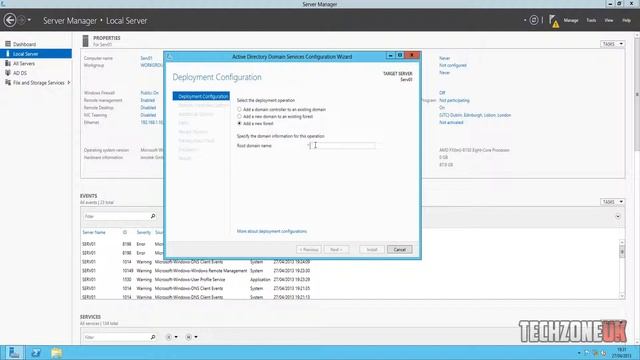The image size is (640, 360).
Task: Click the Install button in wizard
Action: 371,249
